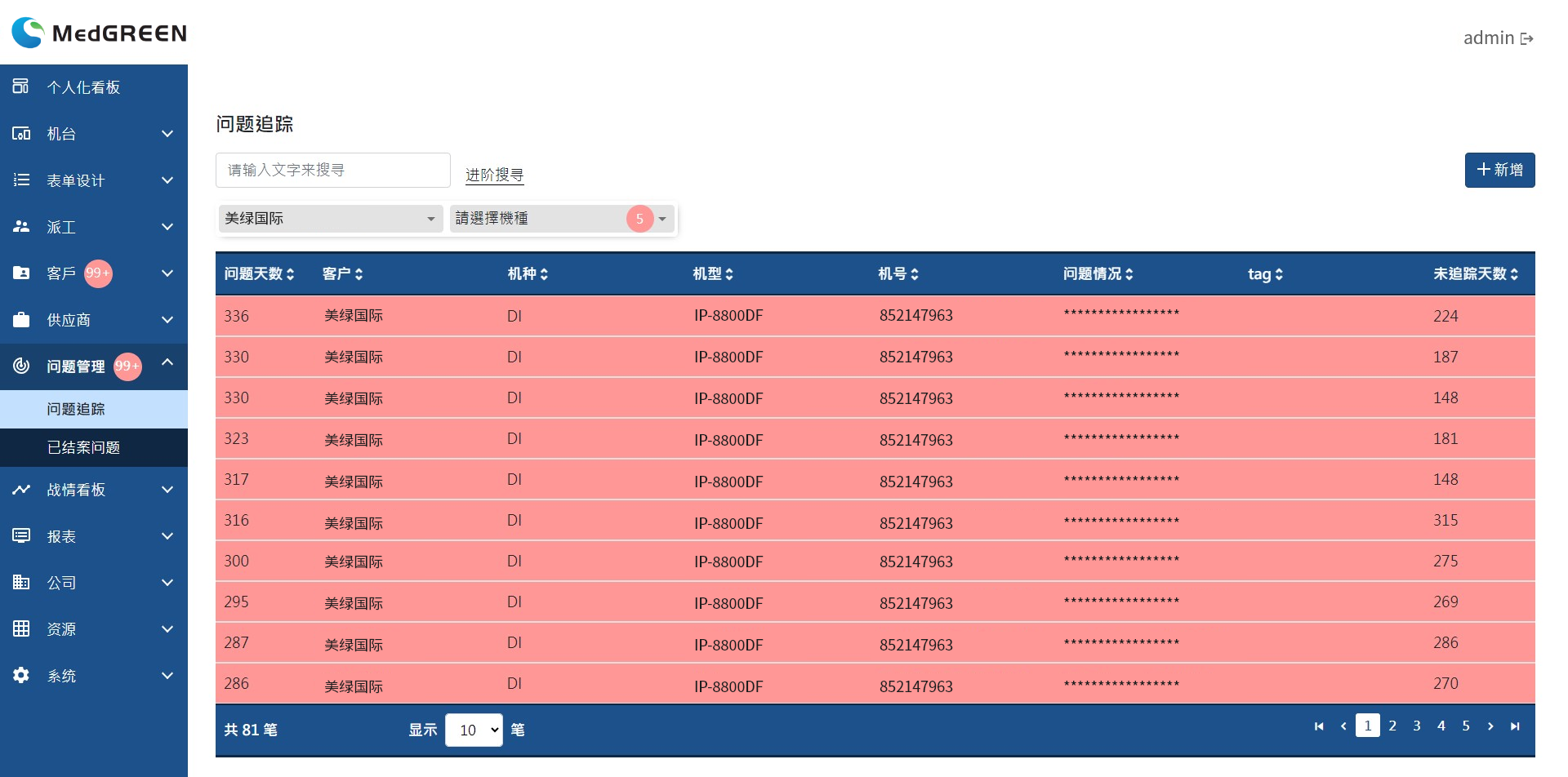Go to page 3 of results
This screenshot has height=777, width=1568.
coord(1417,726)
